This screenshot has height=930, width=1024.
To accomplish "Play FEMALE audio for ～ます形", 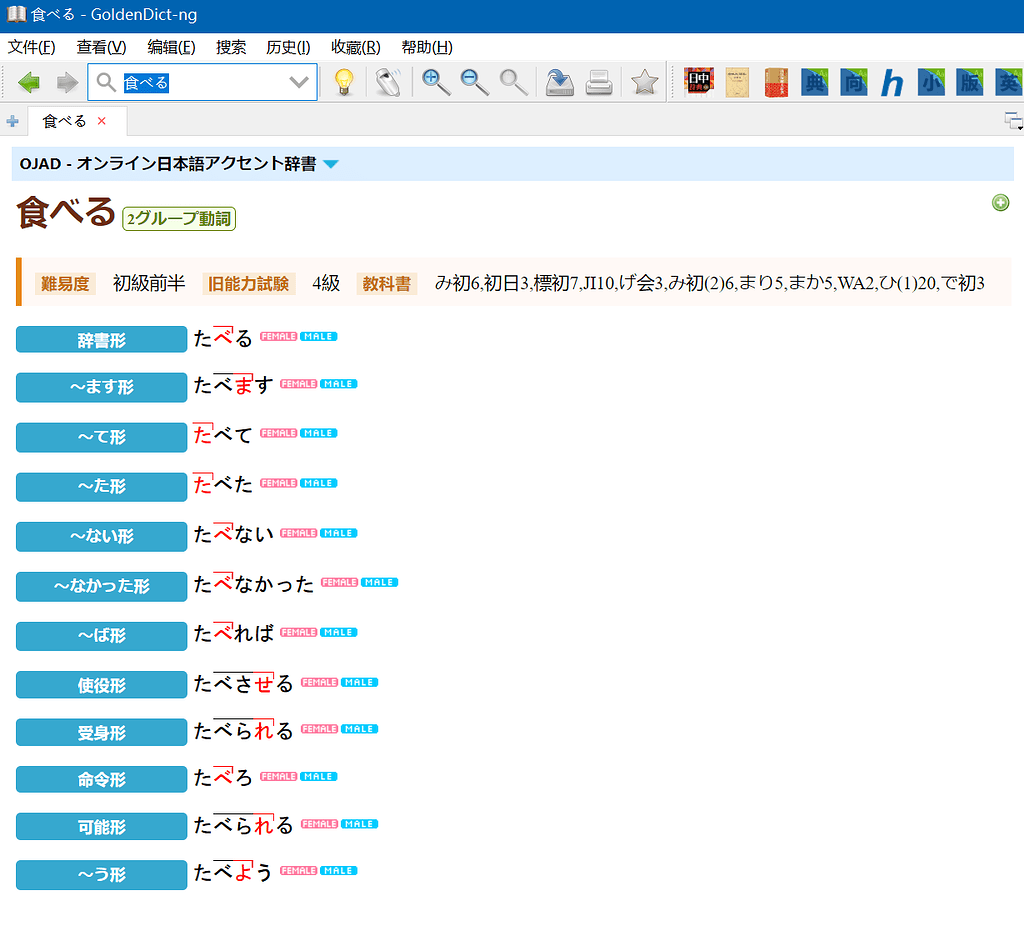I will pos(298,384).
